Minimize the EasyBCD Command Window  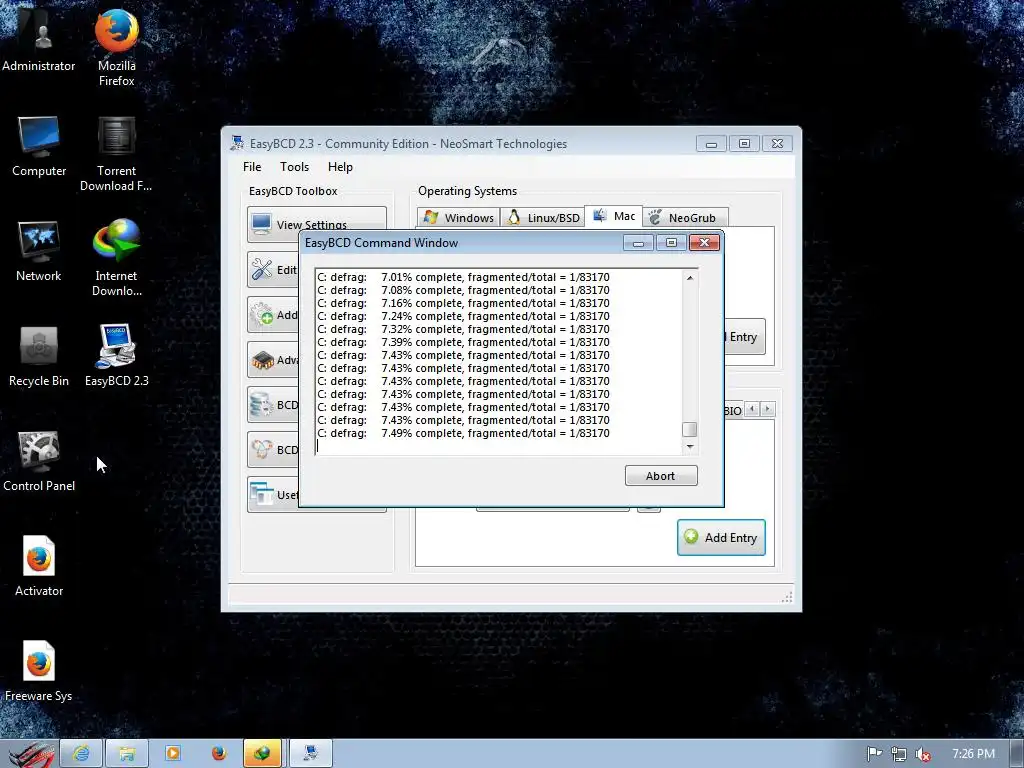pos(638,243)
